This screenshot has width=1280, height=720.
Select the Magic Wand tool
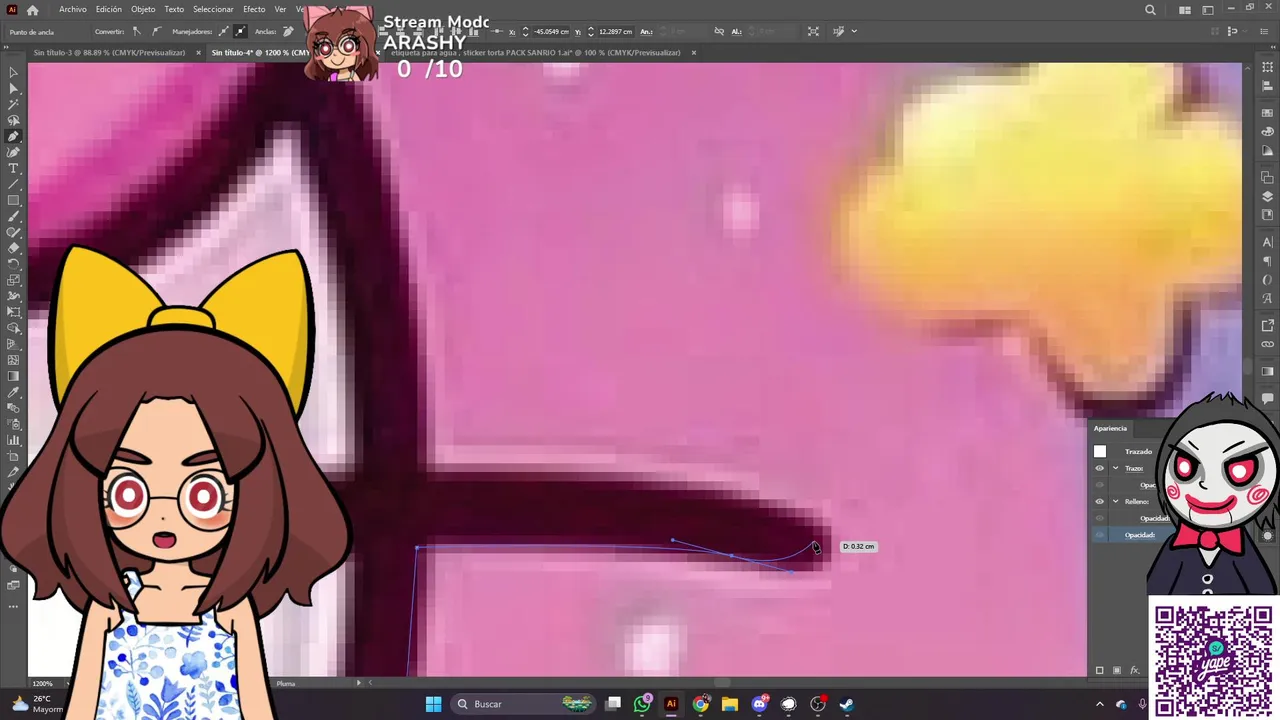(x=13, y=105)
